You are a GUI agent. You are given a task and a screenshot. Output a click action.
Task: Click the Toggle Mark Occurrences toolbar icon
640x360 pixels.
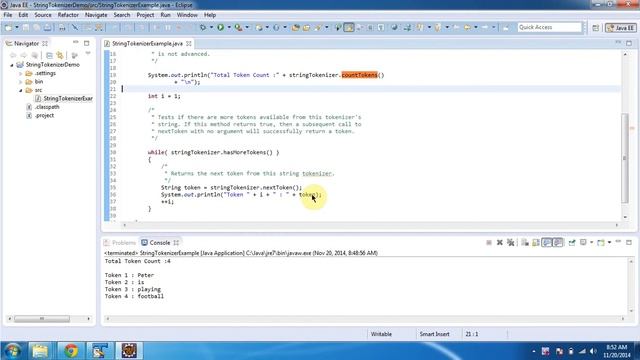coord(349,27)
